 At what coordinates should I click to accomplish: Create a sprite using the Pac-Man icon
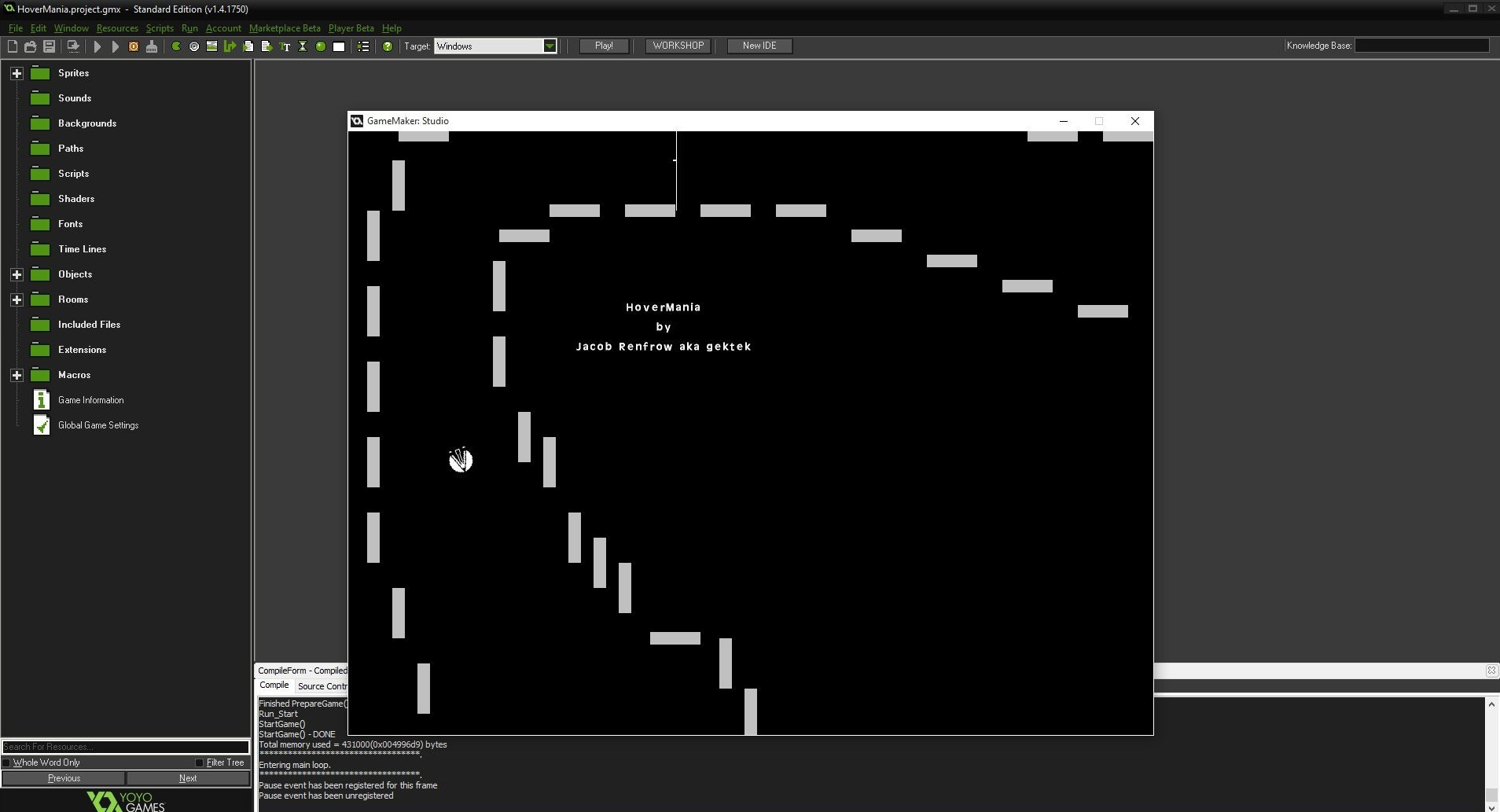pos(176,46)
